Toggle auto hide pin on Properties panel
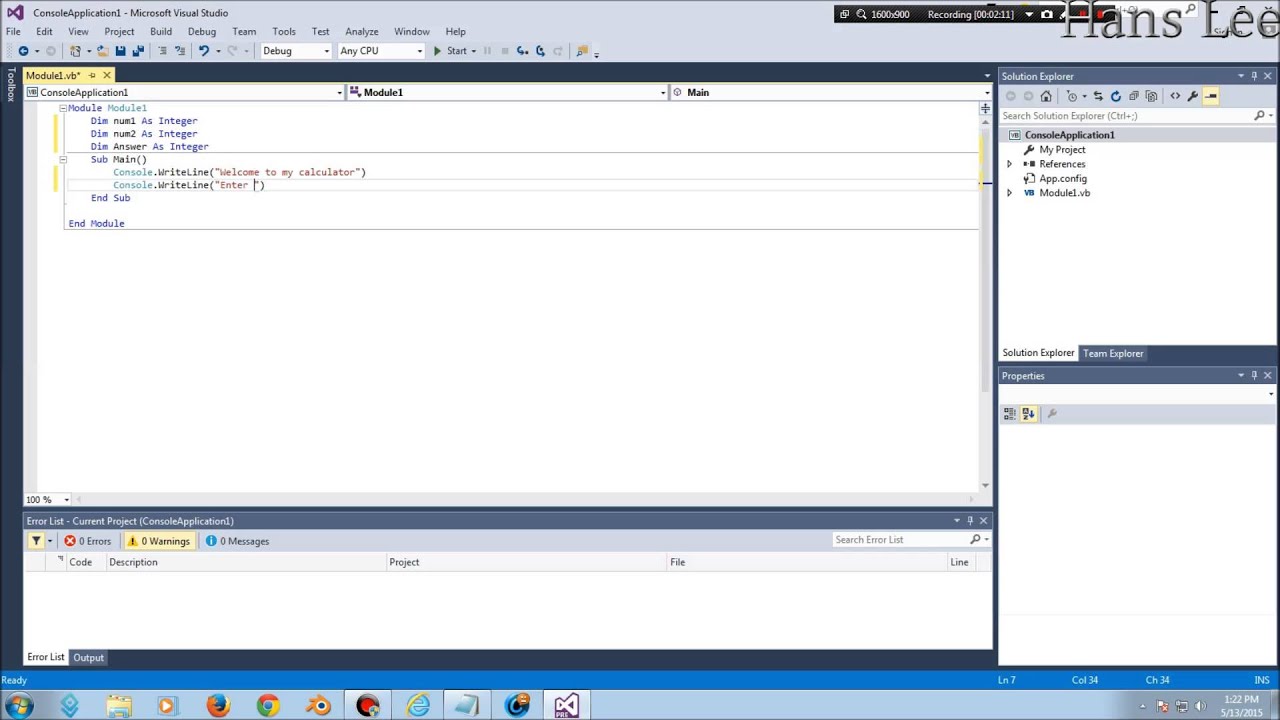The width and height of the screenshot is (1280, 720). [x=1254, y=376]
